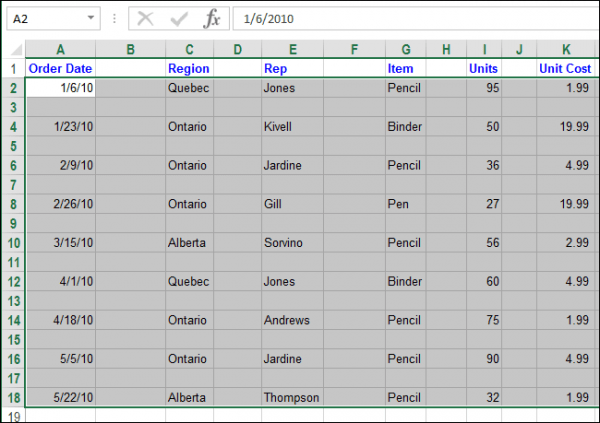
Task: Select column E header
Action: (293, 49)
